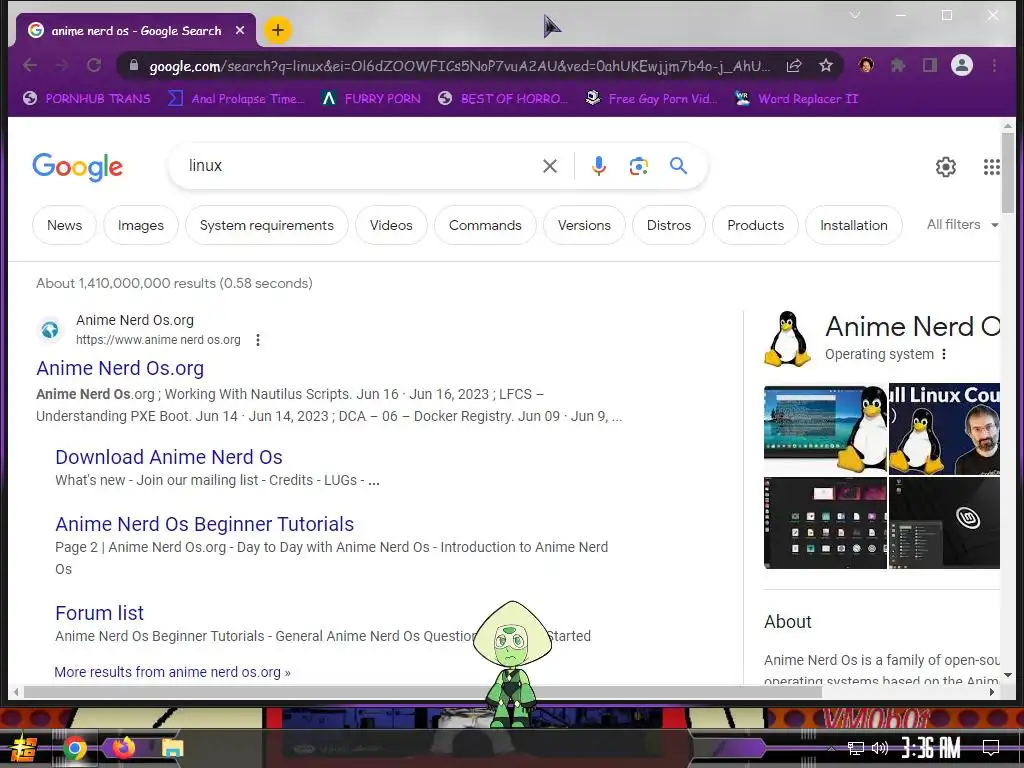
Task: Select the News filter chip
Action: click(65, 225)
